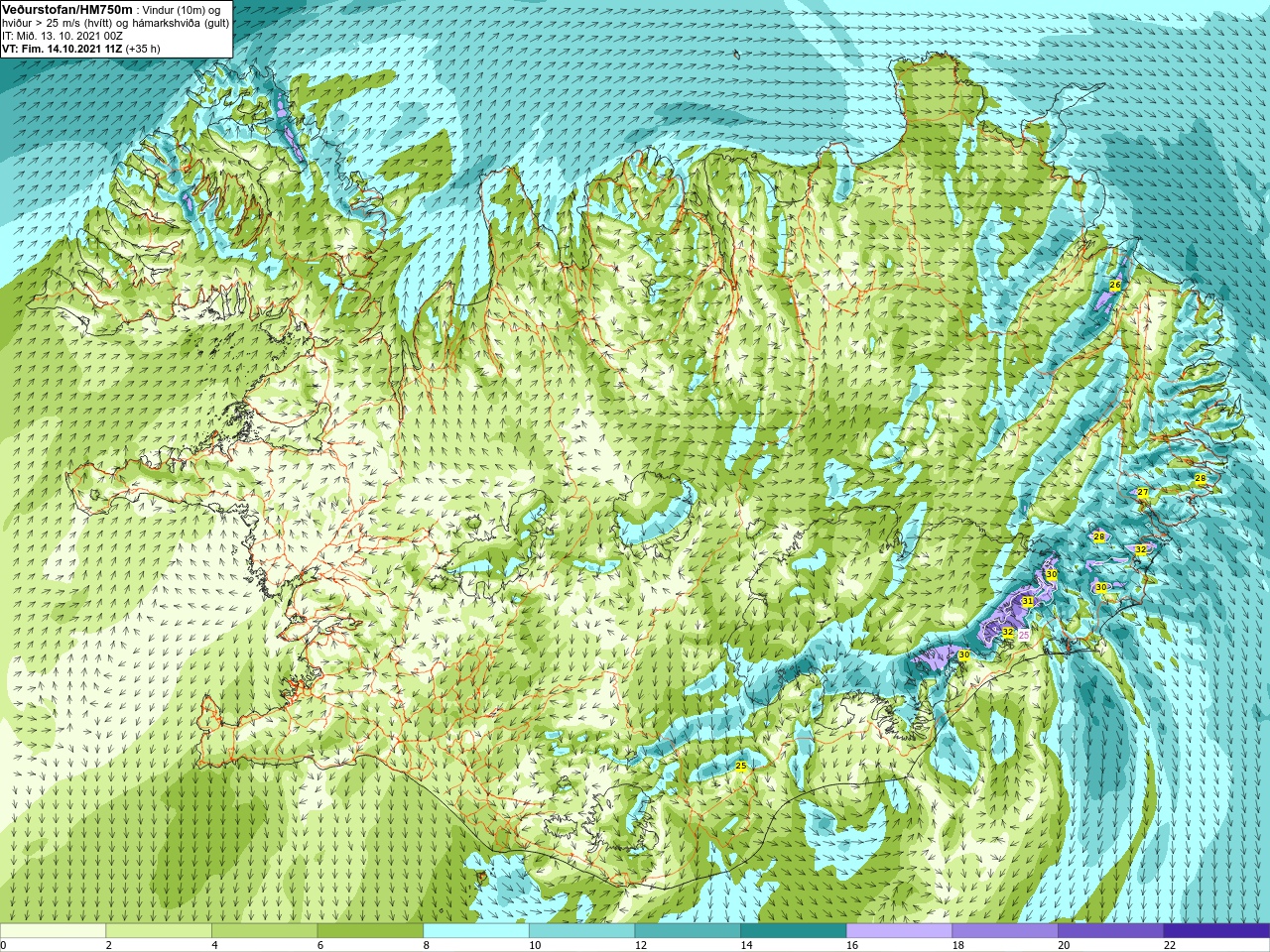Click the southwesternmost yellow gust label 30

pyautogui.click(x=963, y=655)
